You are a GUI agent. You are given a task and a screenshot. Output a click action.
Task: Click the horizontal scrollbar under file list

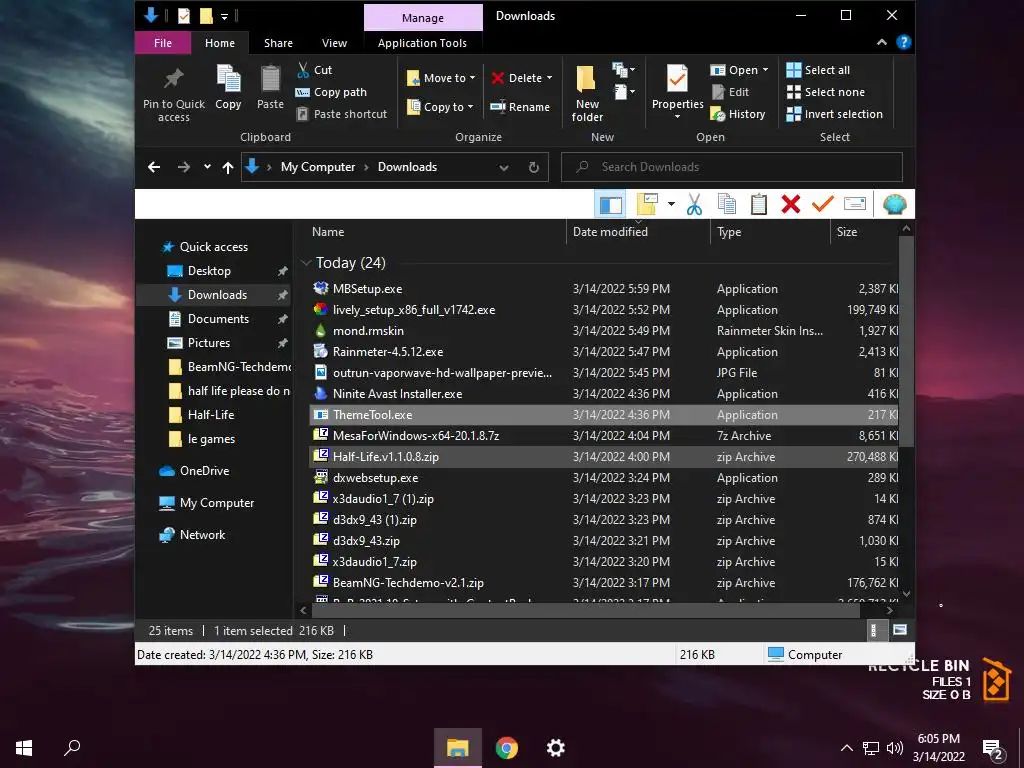586,610
